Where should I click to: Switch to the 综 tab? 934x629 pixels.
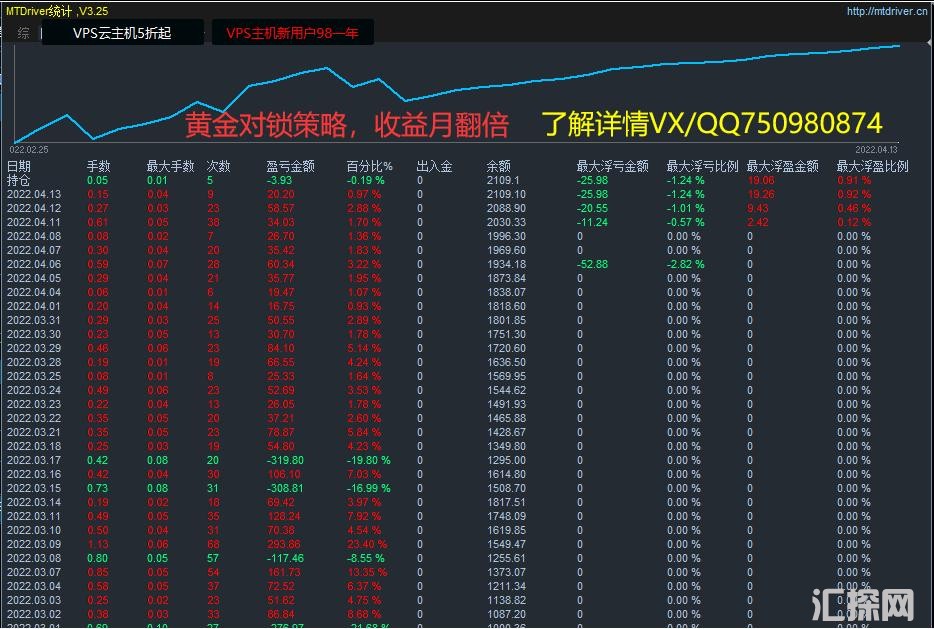tap(23, 33)
